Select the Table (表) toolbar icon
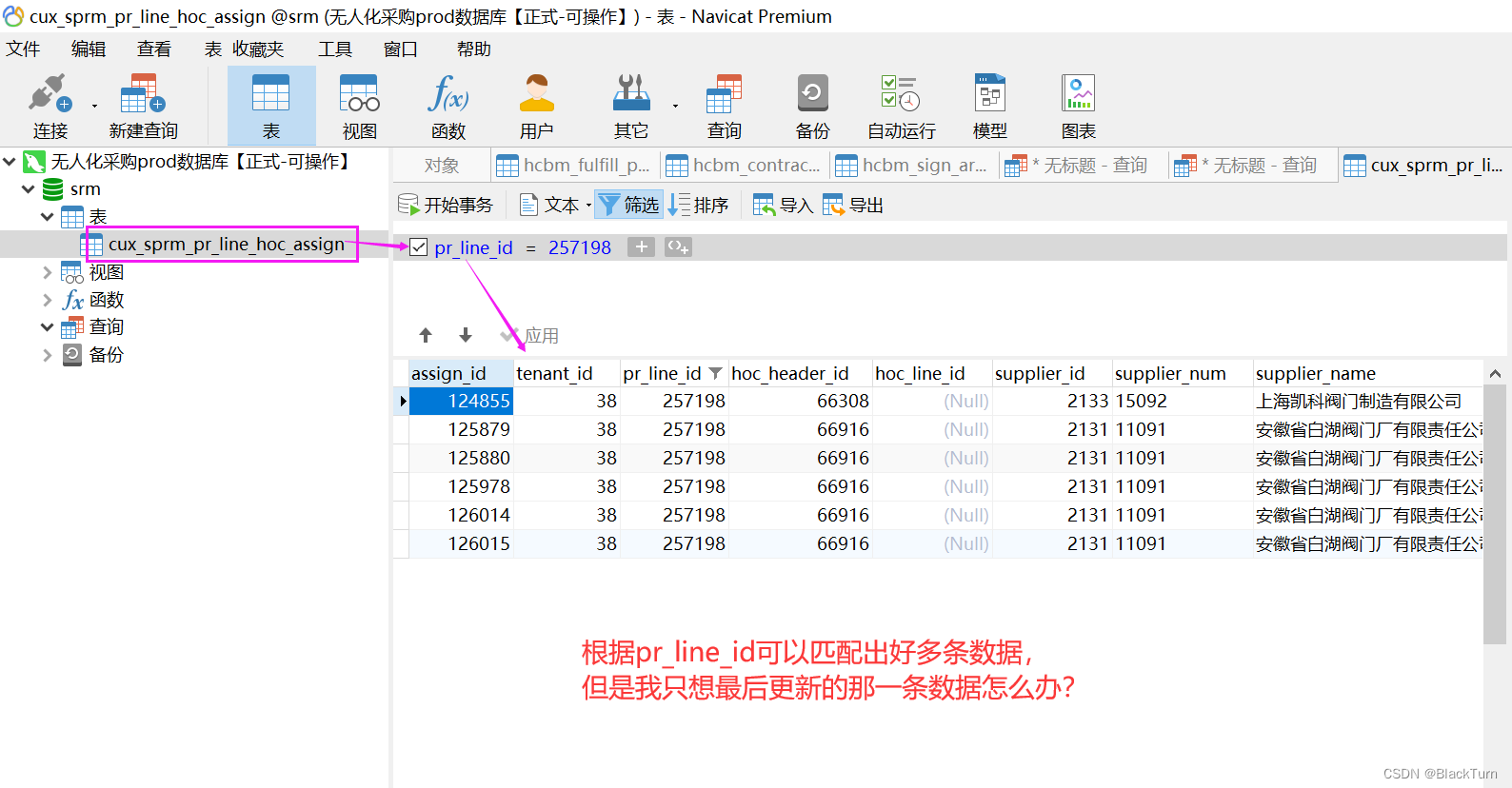This screenshot has width=1512, height=788. 270,93
